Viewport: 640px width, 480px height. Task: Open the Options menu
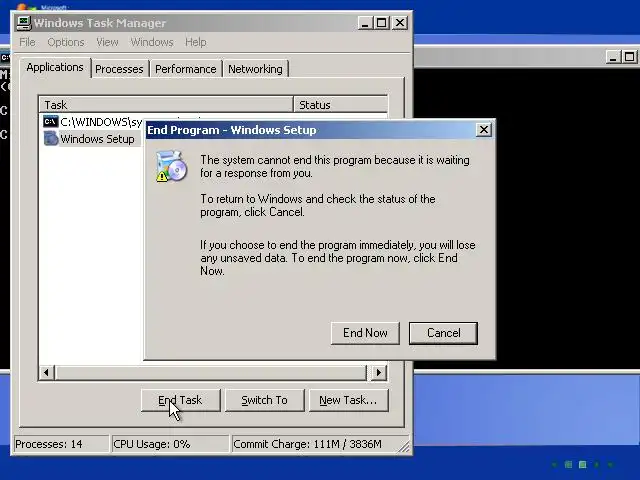click(66, 42)
